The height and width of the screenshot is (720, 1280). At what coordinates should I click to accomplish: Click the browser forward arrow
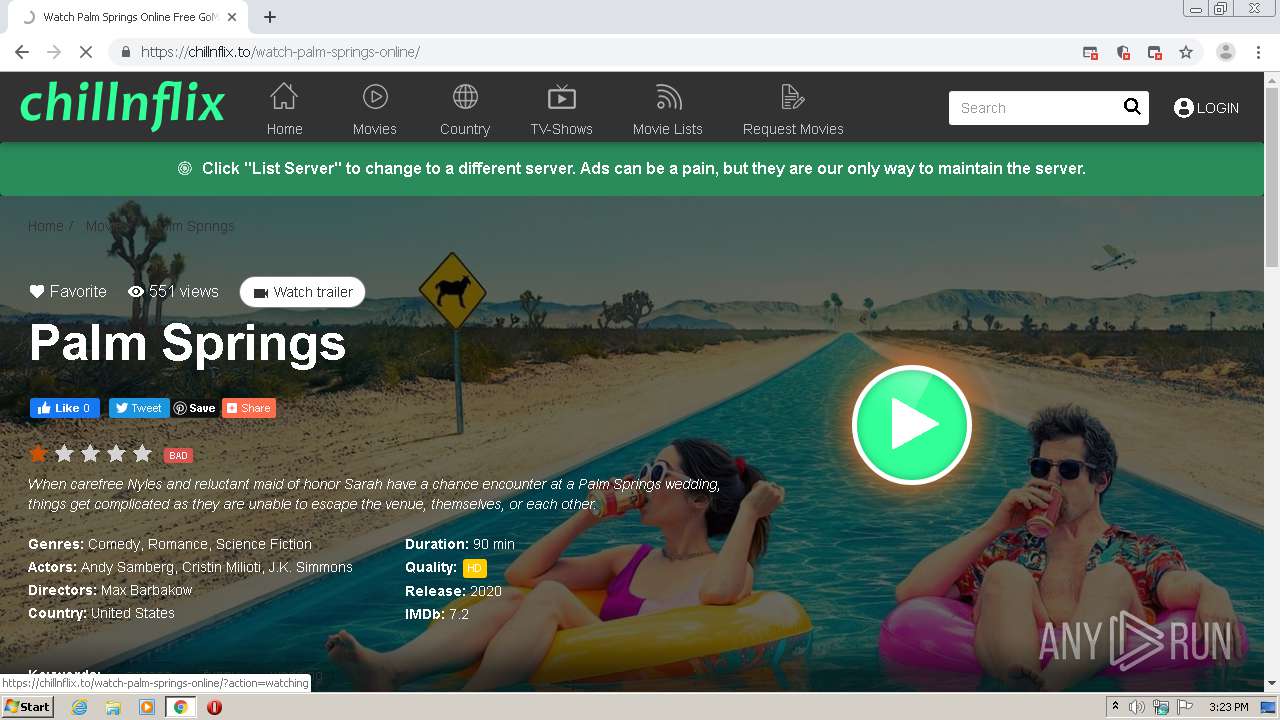[x=54, y=52]
